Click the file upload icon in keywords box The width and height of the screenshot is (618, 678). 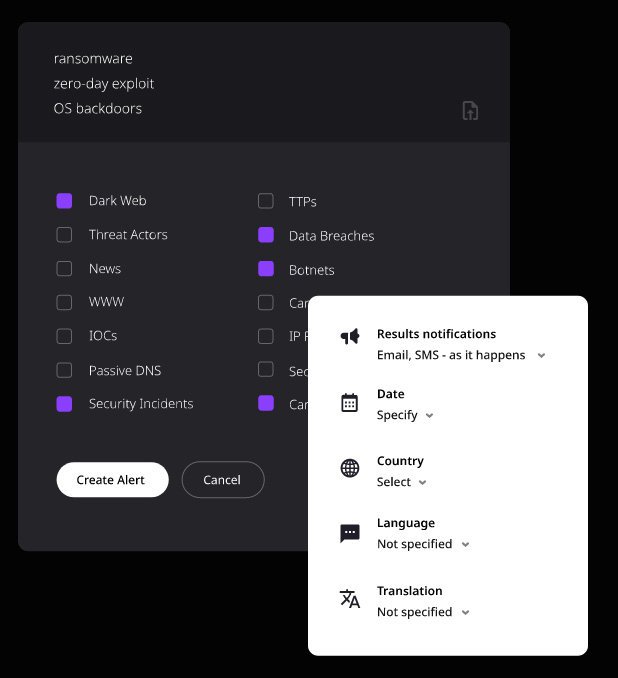coord(470,111)
